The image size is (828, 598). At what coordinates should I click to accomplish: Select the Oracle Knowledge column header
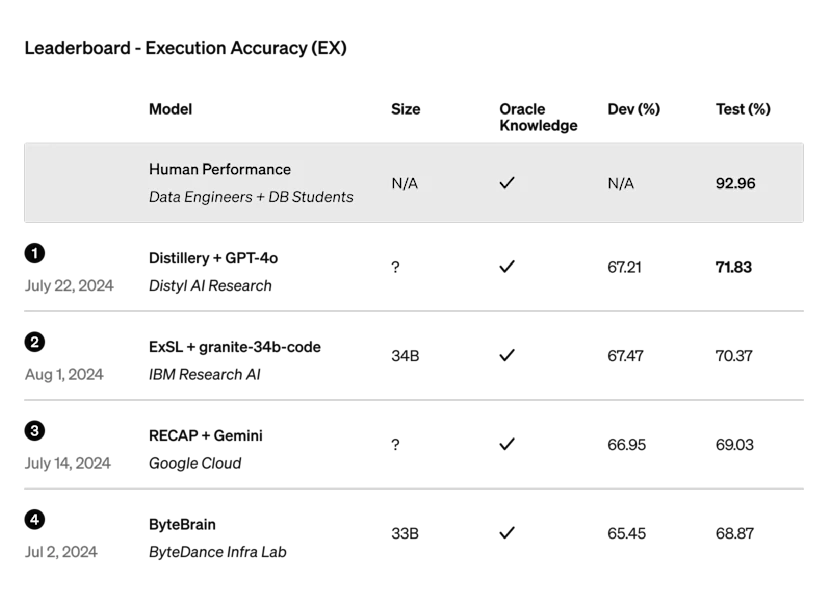pos(538,117)
